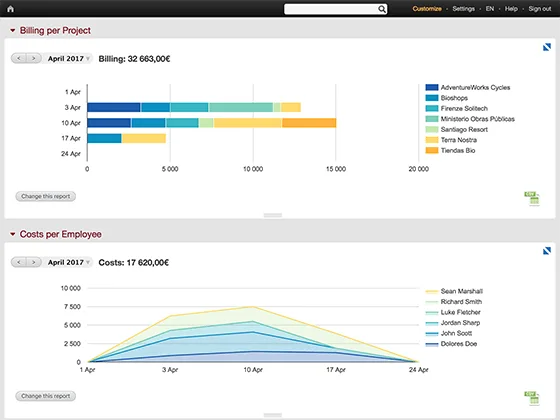Image resolution: width=560 pixels, height=420 pixels.
Task: Go to next month in Billing report
Action: pos(34,58)
